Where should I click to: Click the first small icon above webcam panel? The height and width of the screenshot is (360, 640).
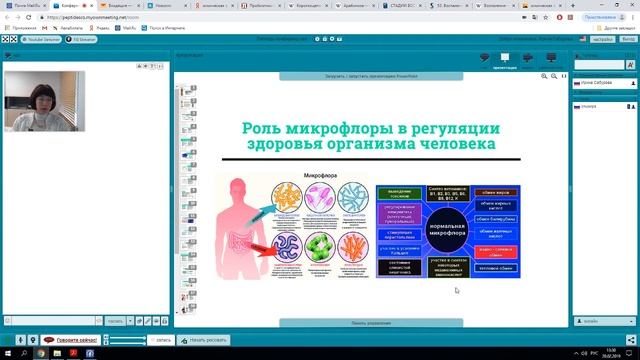pos(139,66)
